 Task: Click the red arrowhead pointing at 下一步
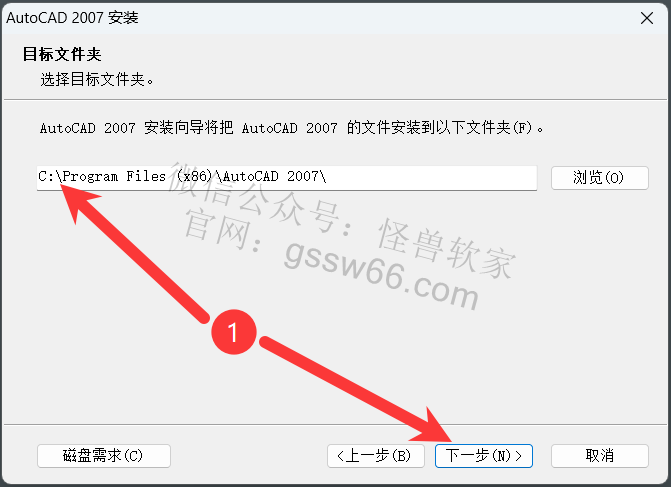pyautogui.click(x=433, y=427)
